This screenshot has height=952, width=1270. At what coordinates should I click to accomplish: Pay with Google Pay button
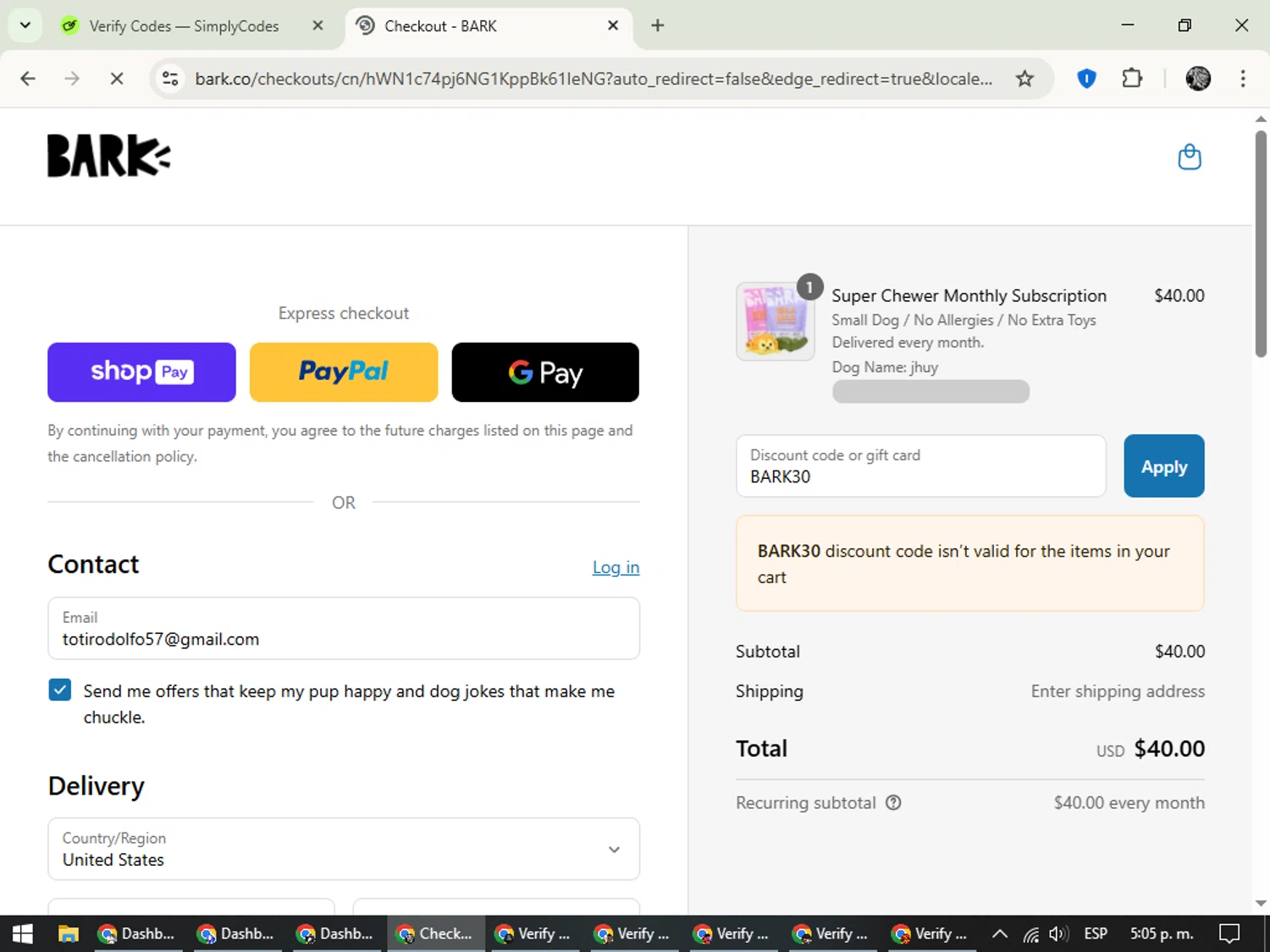(x=545, y=372)
